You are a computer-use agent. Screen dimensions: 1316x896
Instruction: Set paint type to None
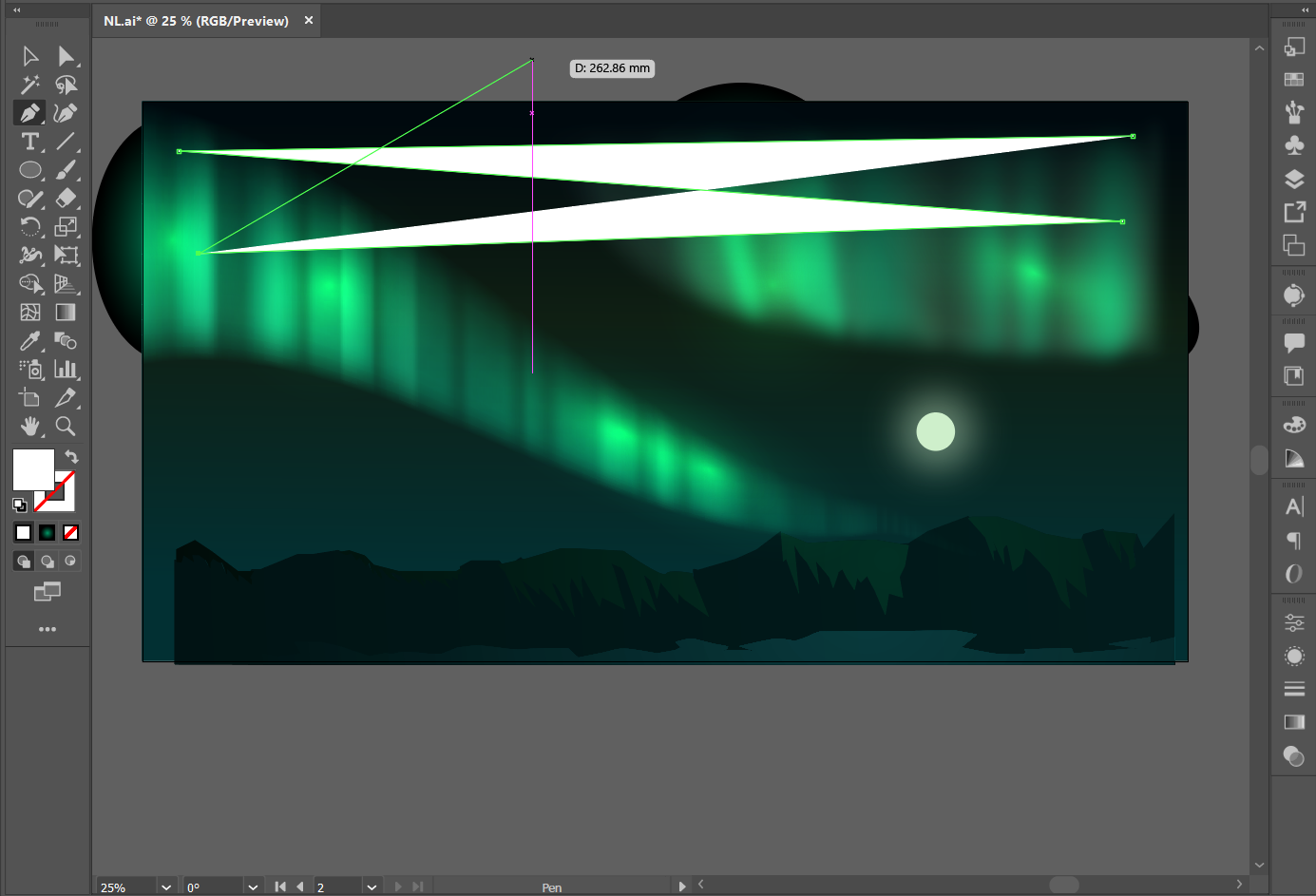70,533
